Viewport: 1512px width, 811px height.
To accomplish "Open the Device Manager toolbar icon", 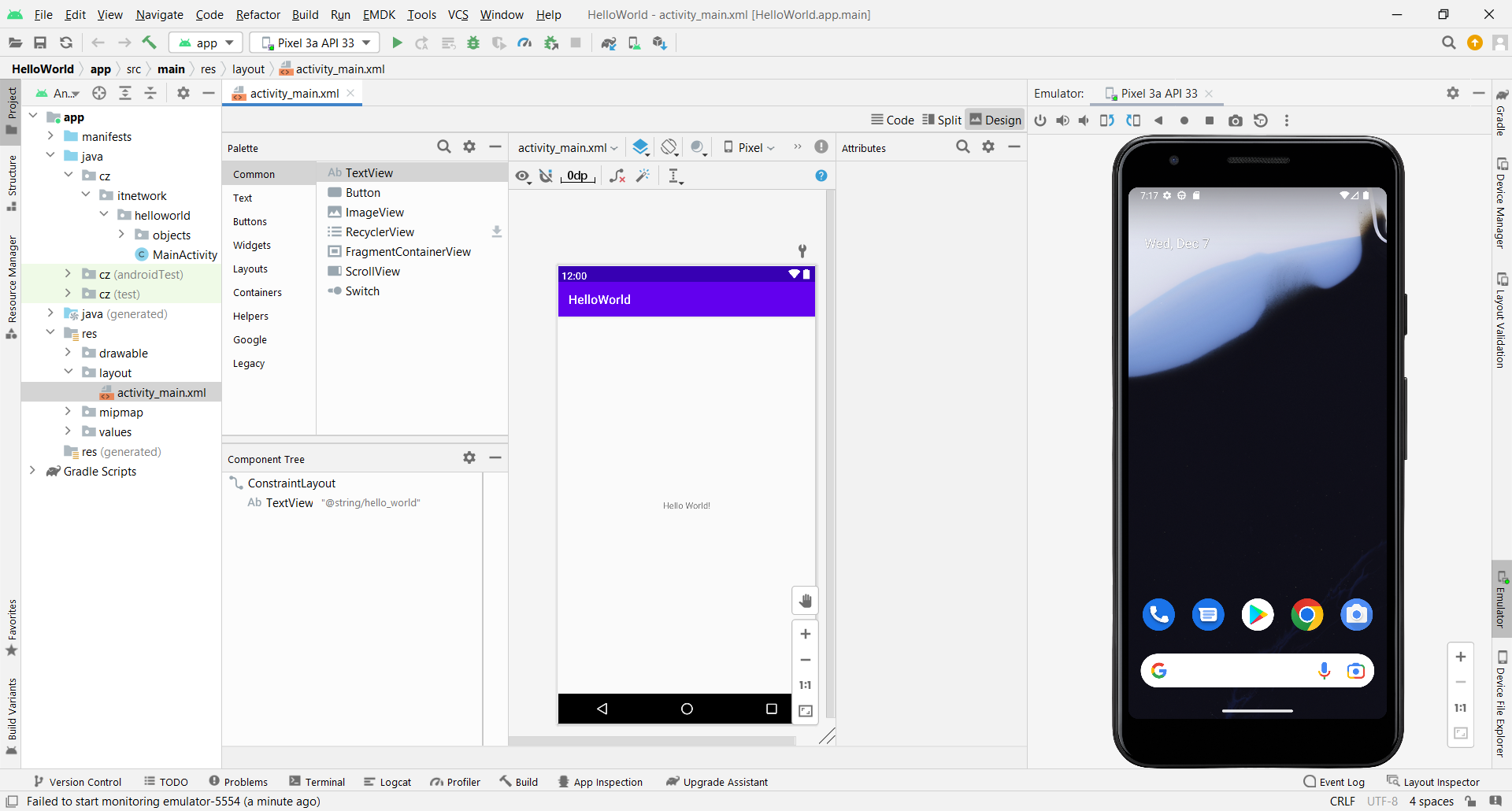I will pos(634,43).
